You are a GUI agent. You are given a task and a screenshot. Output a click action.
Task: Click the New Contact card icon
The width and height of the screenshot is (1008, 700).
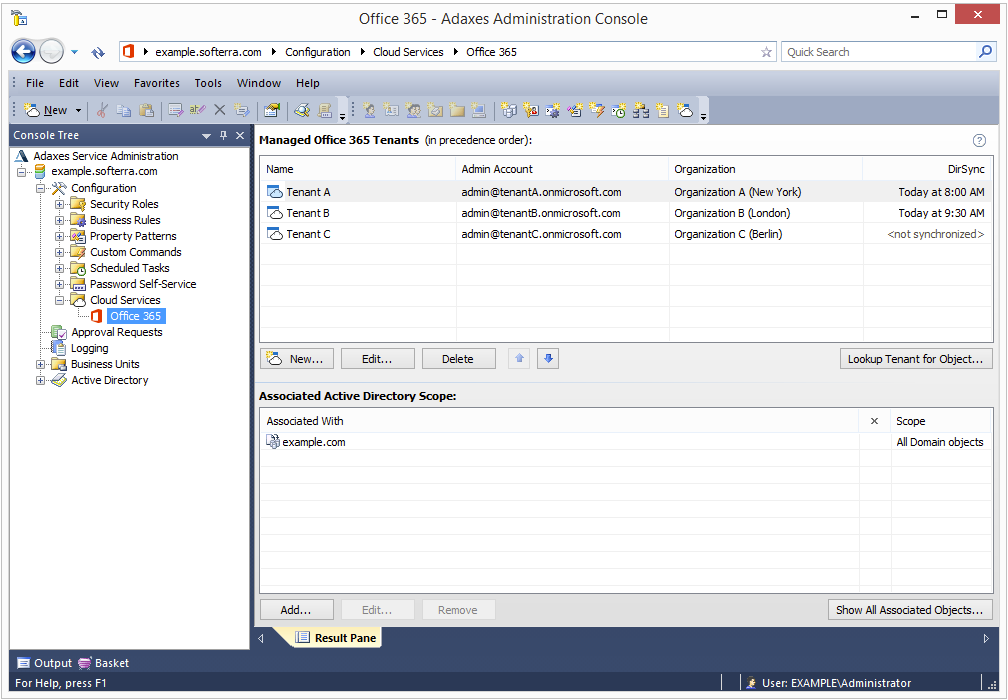(x=392, y=111)
